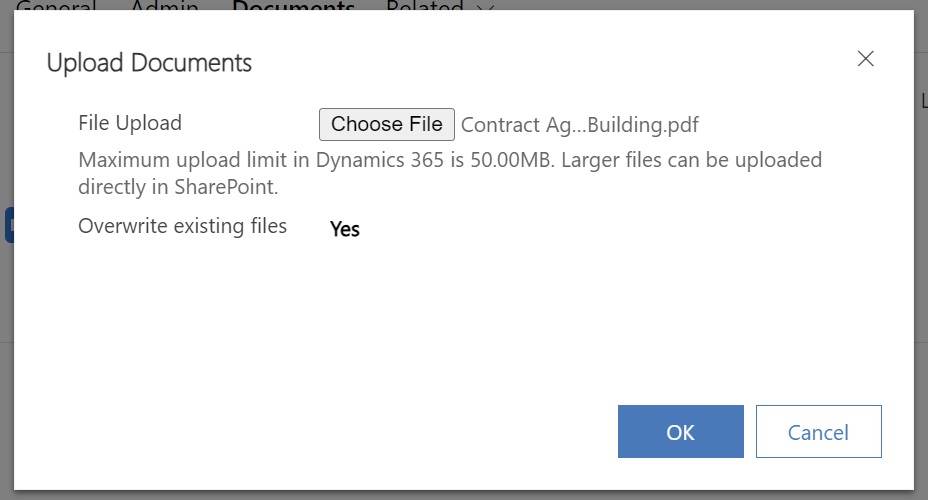This screenshot has width=928, height=500.
Task: Select the Contract Ag...Building.pdf file name
Action: [x=579, y=125]
